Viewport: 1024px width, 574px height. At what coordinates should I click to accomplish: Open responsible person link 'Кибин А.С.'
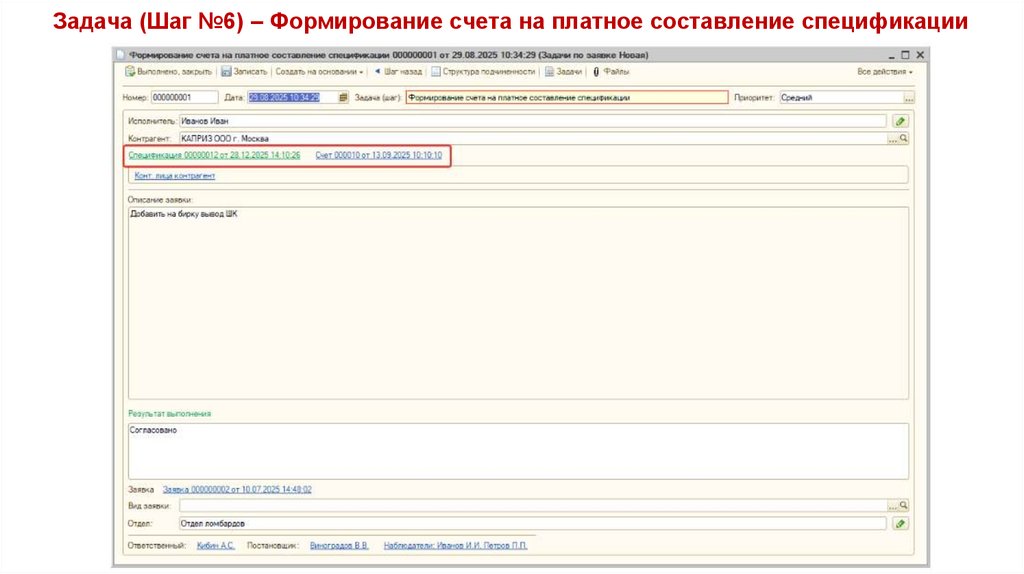[x=216, y=545]
